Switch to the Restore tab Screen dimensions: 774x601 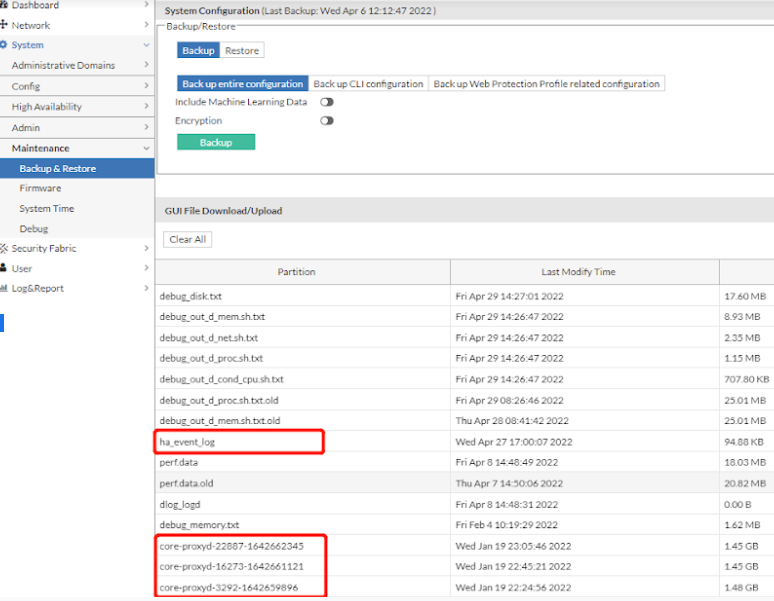tap(242, 50)
